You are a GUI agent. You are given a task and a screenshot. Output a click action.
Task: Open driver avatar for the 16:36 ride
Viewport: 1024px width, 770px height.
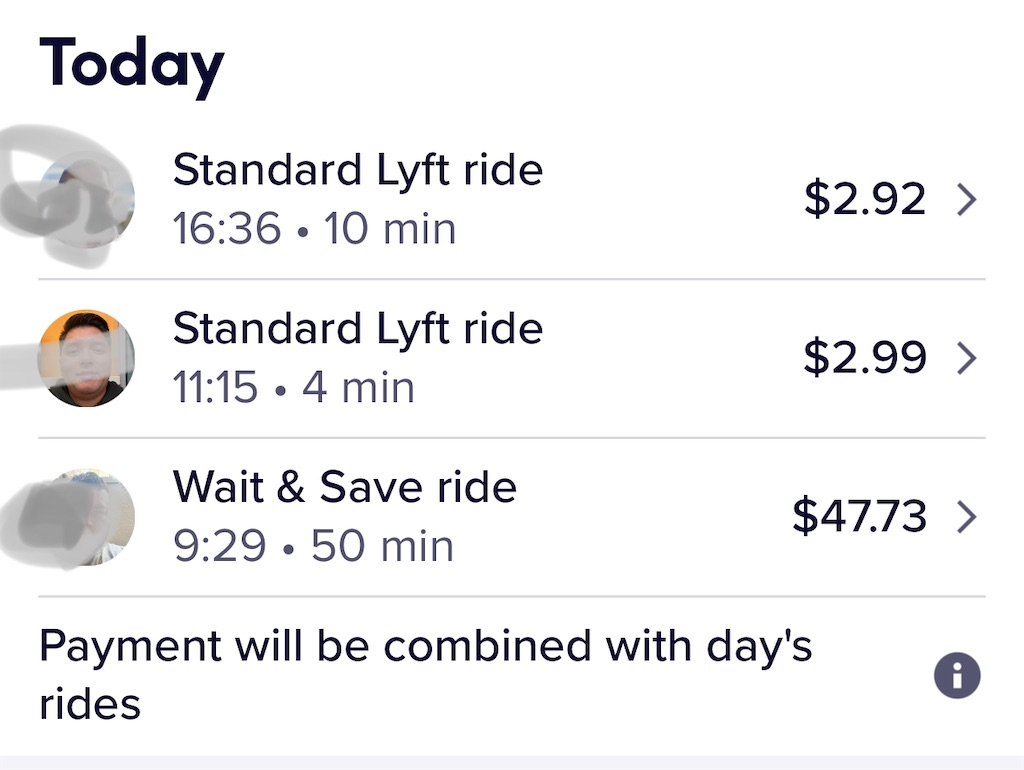point(86,200)
